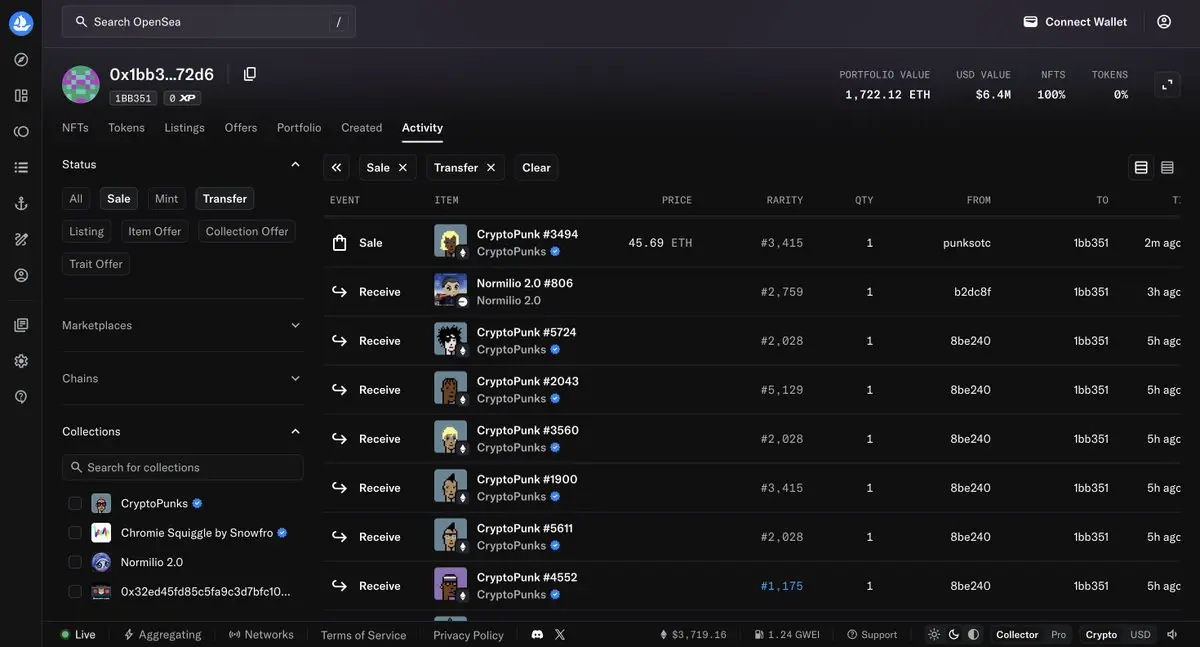
Task: Open the Privacy Policy link
Action: (x=468, y=635)
